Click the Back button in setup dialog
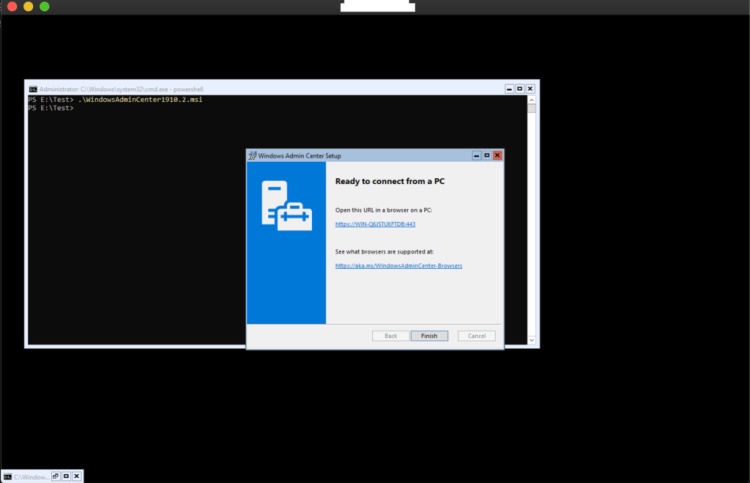The height and width of the screenshot is (483, 750). (391, 336)
